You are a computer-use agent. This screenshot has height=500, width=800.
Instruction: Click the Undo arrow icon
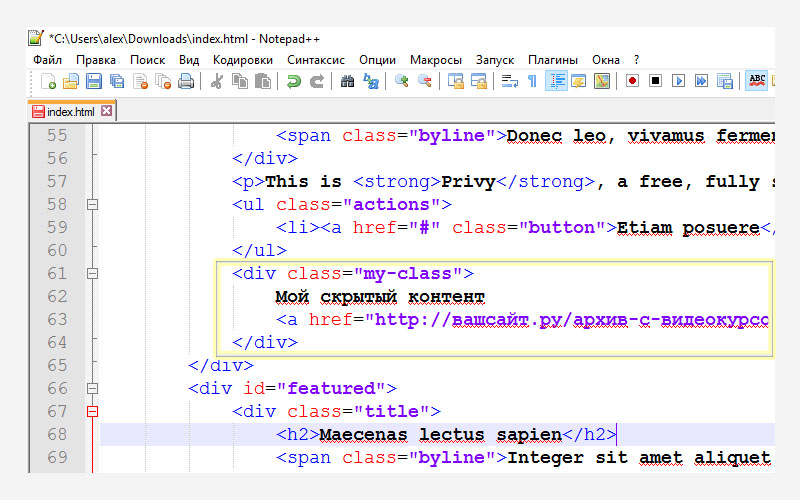click(294, 81)
